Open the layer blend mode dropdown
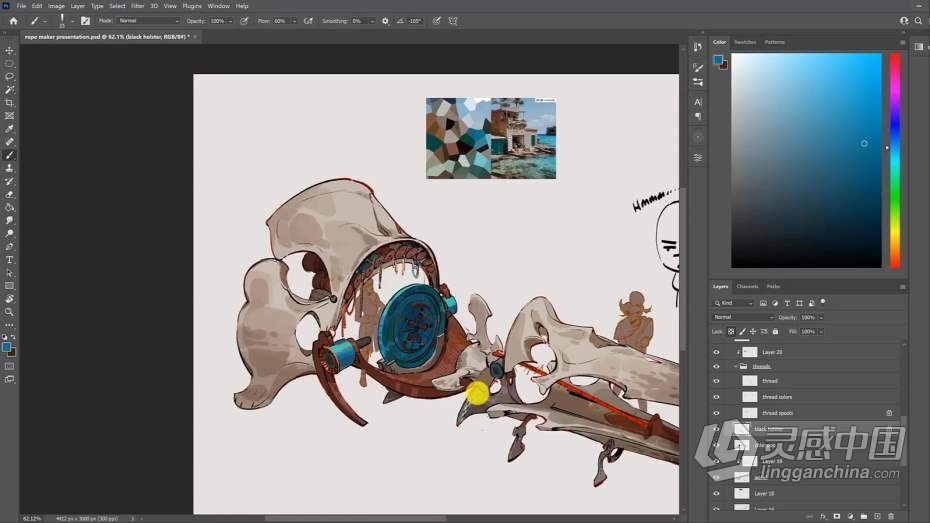The image size is (930, 523). coord(742,317)
